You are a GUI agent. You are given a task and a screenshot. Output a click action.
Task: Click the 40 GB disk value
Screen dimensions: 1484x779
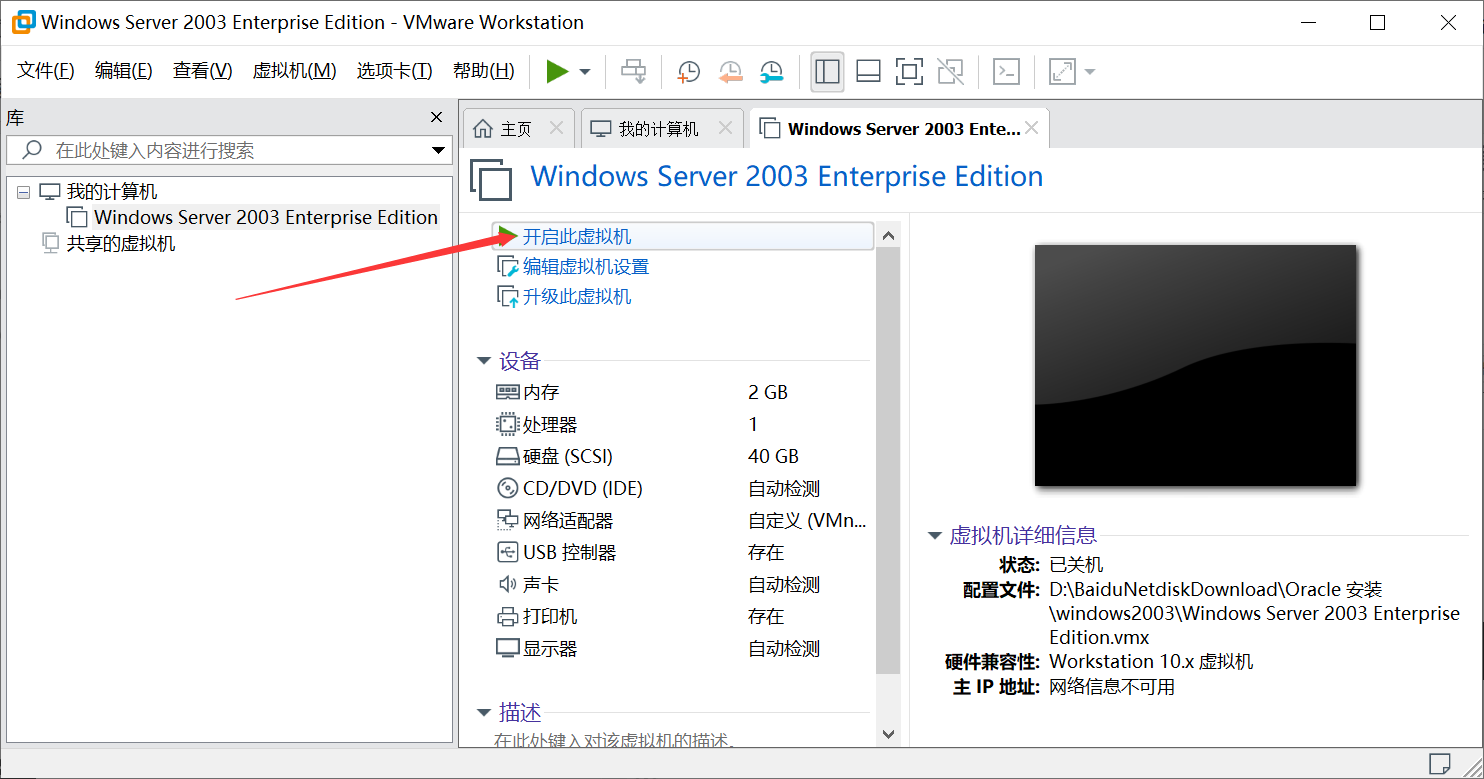tap(773, 456)
